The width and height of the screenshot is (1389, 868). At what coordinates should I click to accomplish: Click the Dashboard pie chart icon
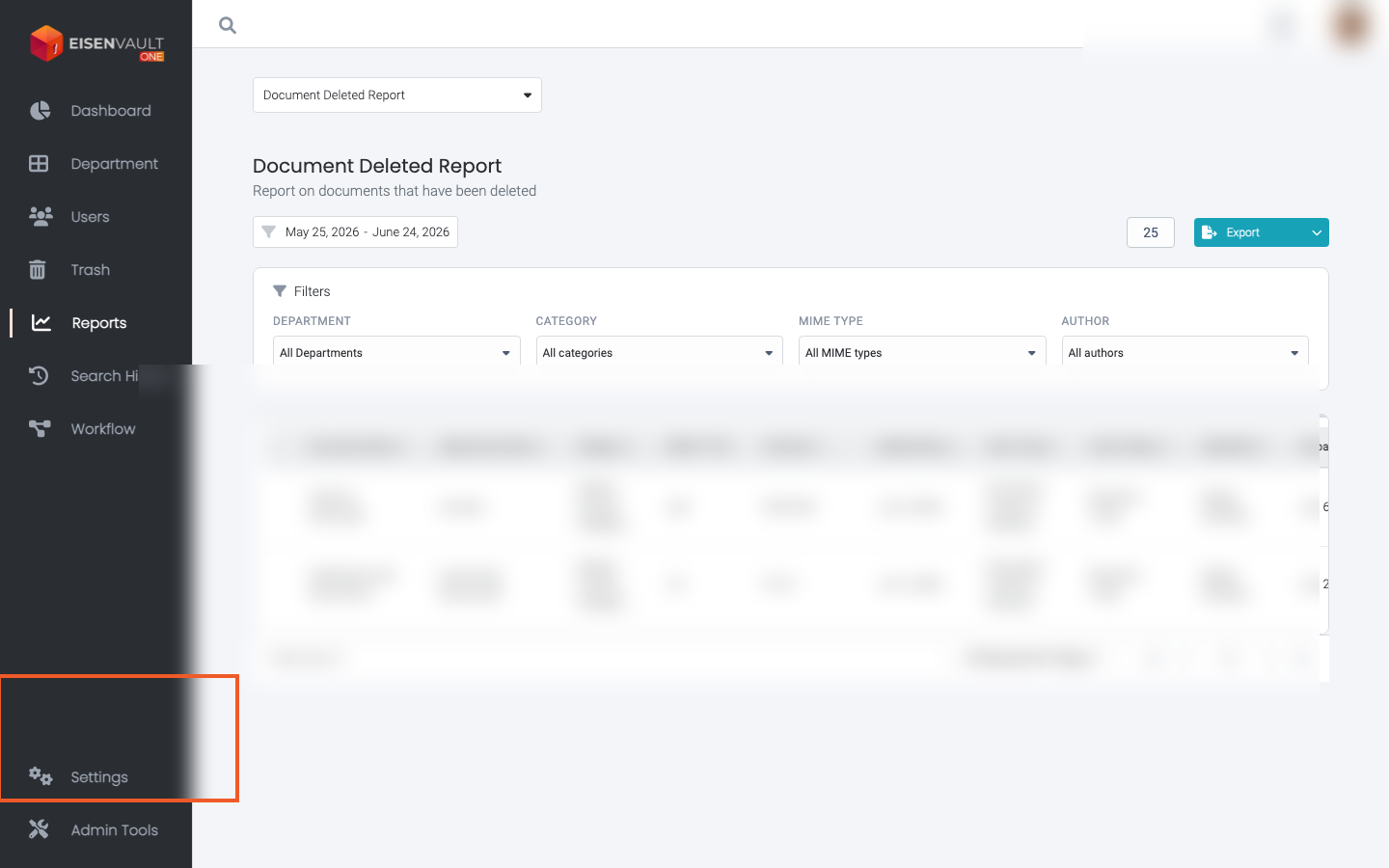pyautogui.click(x=40, y=111)
